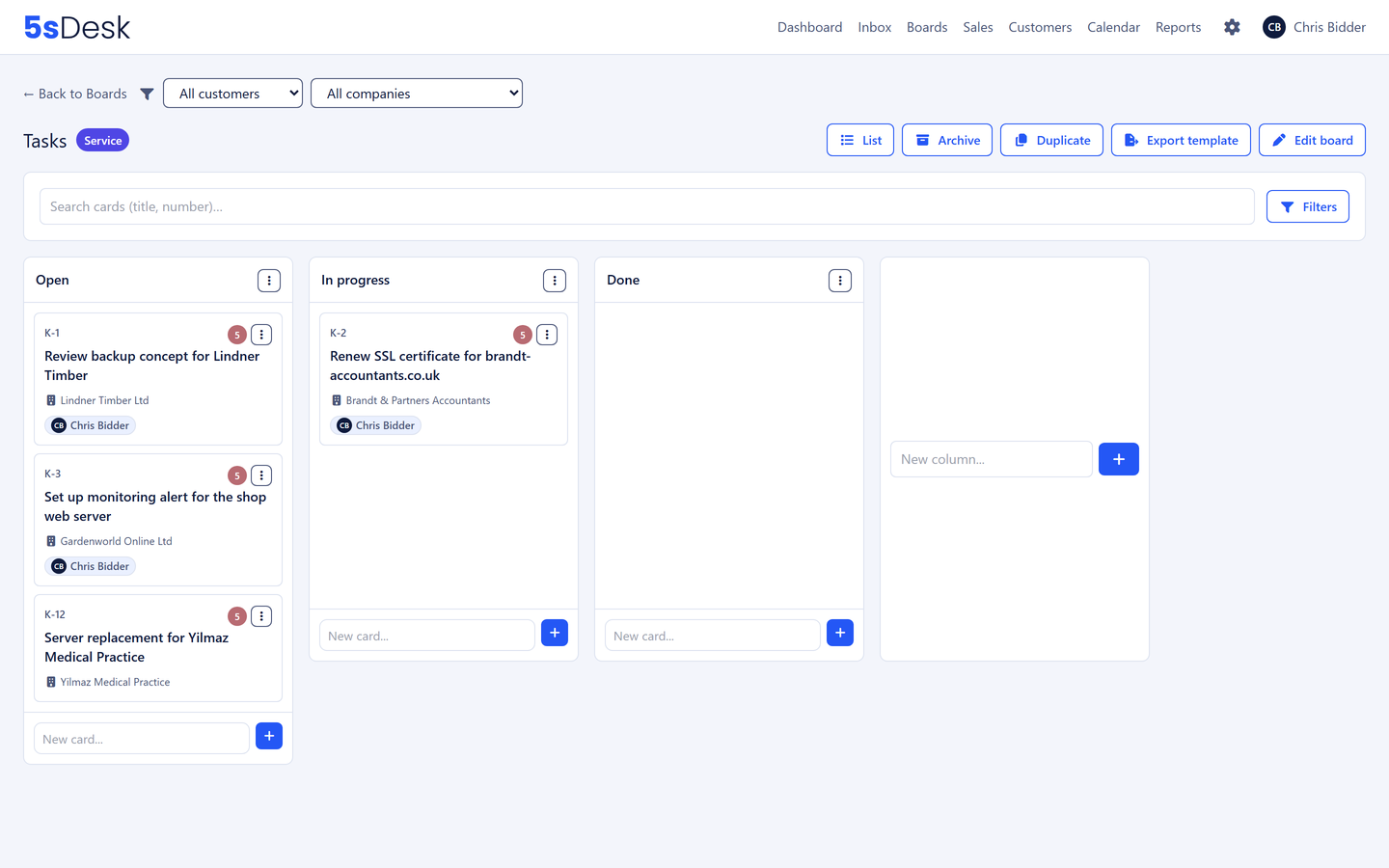Screen dimensions: 1389x868
Task: Click Chris Bidder assignee chip on card K-3
Action: [x=90, y=566]
